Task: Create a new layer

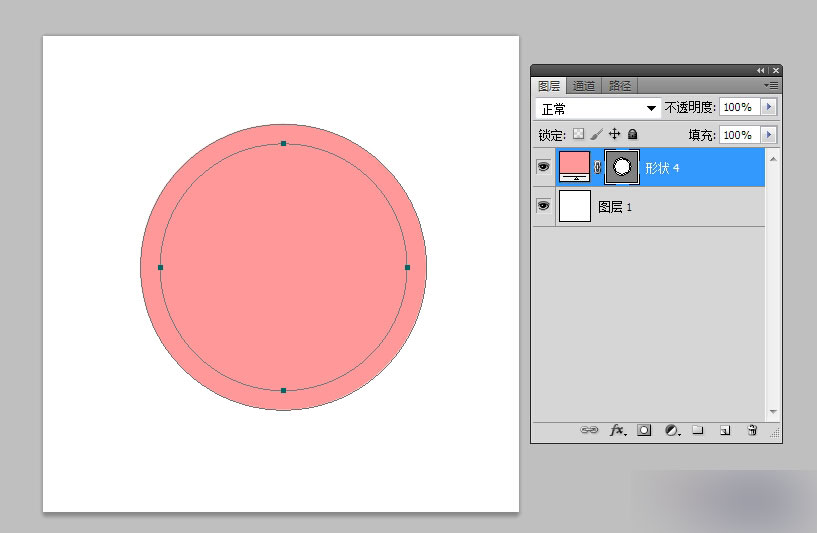Action: [x=725, y=430]
